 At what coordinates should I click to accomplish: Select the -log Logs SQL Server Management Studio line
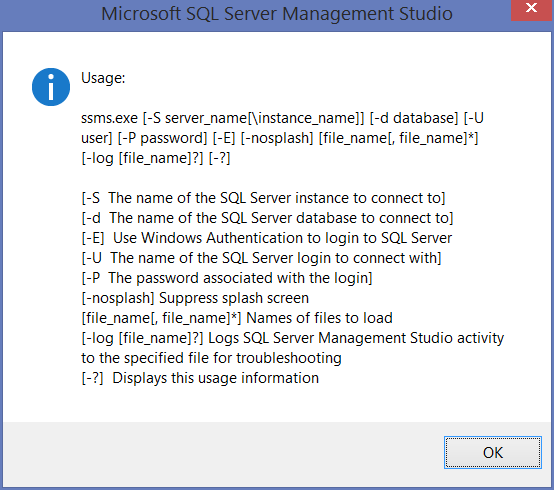[293, 338]
